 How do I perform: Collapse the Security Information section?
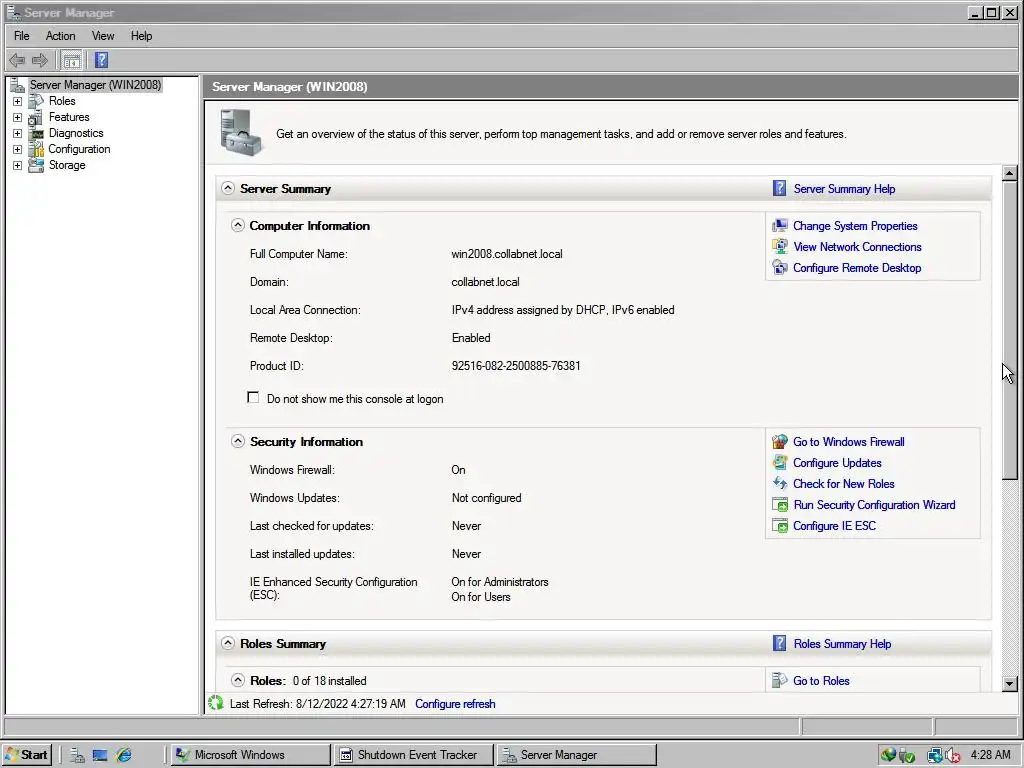238,441
